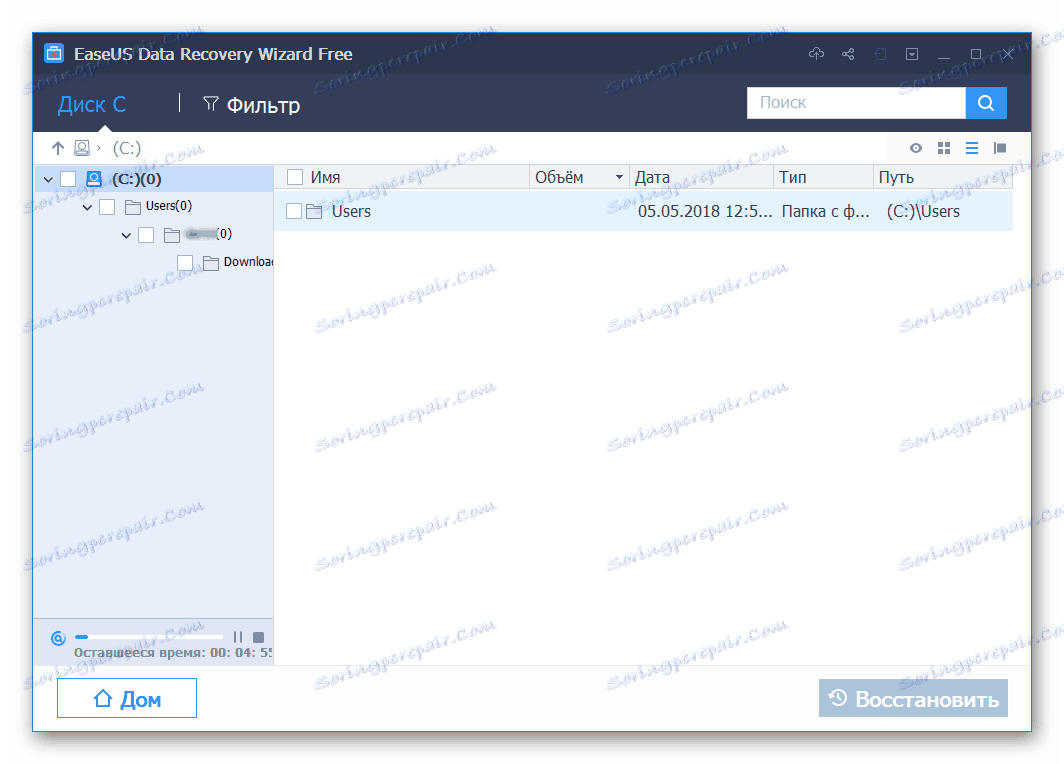This screenshot has width=1064, height=764.
Task: Open cloud upload icon in title bar
Action: pyautogui.click(x=816, y=54)
